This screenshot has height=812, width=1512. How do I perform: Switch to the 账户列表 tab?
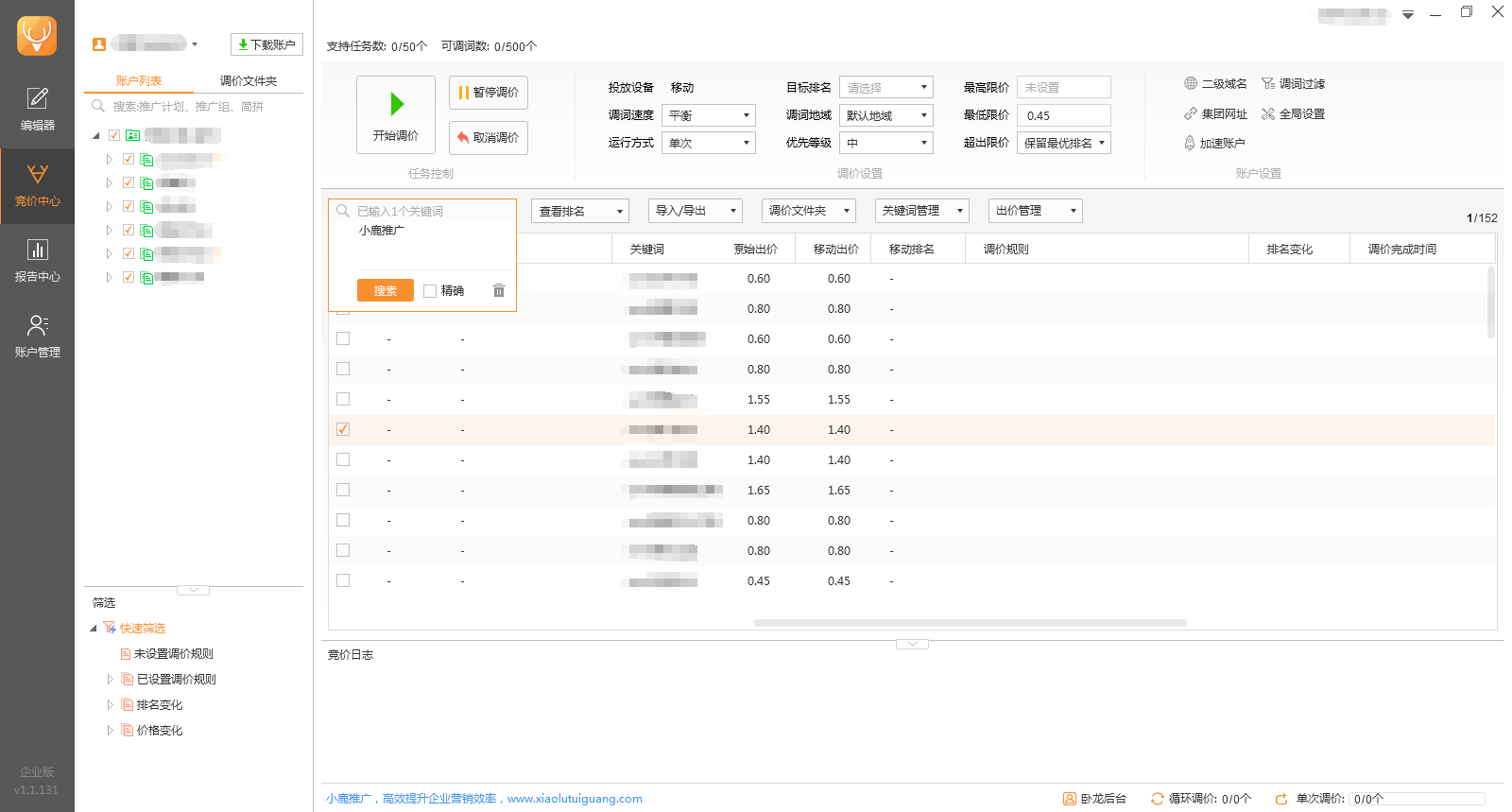[139, 80]
